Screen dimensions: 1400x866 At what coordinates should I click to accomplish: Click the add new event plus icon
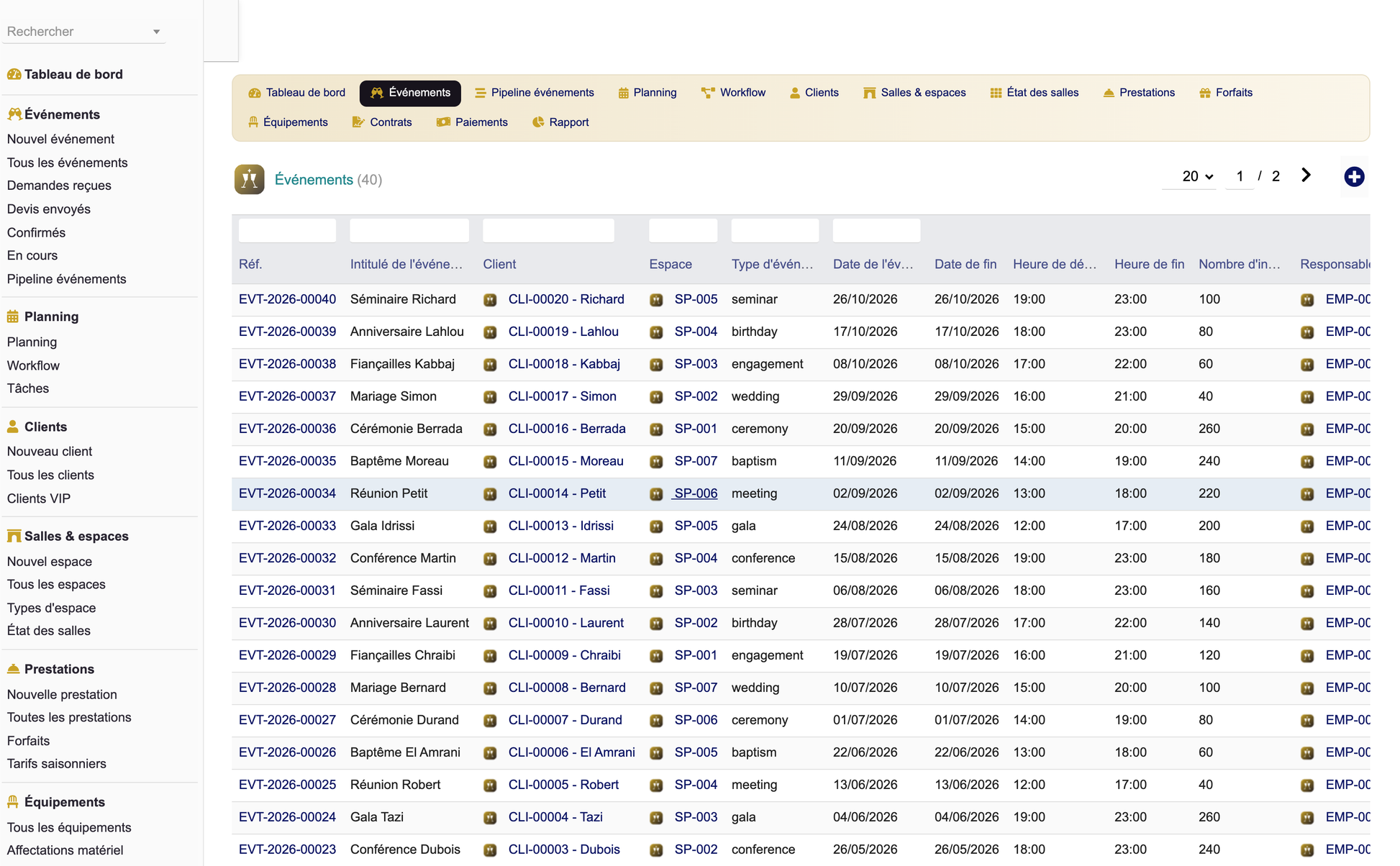1354,177
